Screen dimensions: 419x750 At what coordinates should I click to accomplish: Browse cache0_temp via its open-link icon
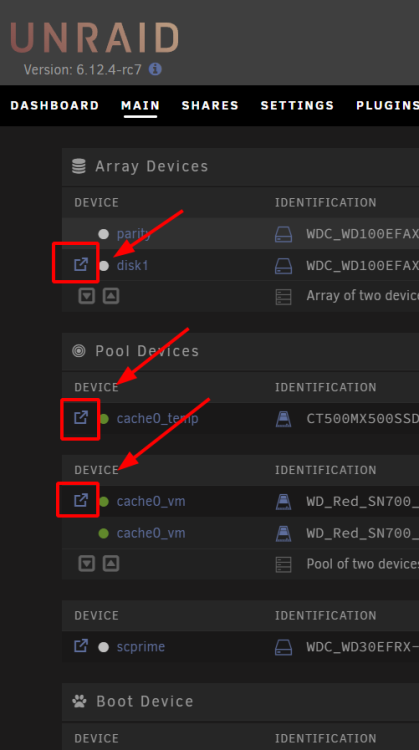(81, 417)
